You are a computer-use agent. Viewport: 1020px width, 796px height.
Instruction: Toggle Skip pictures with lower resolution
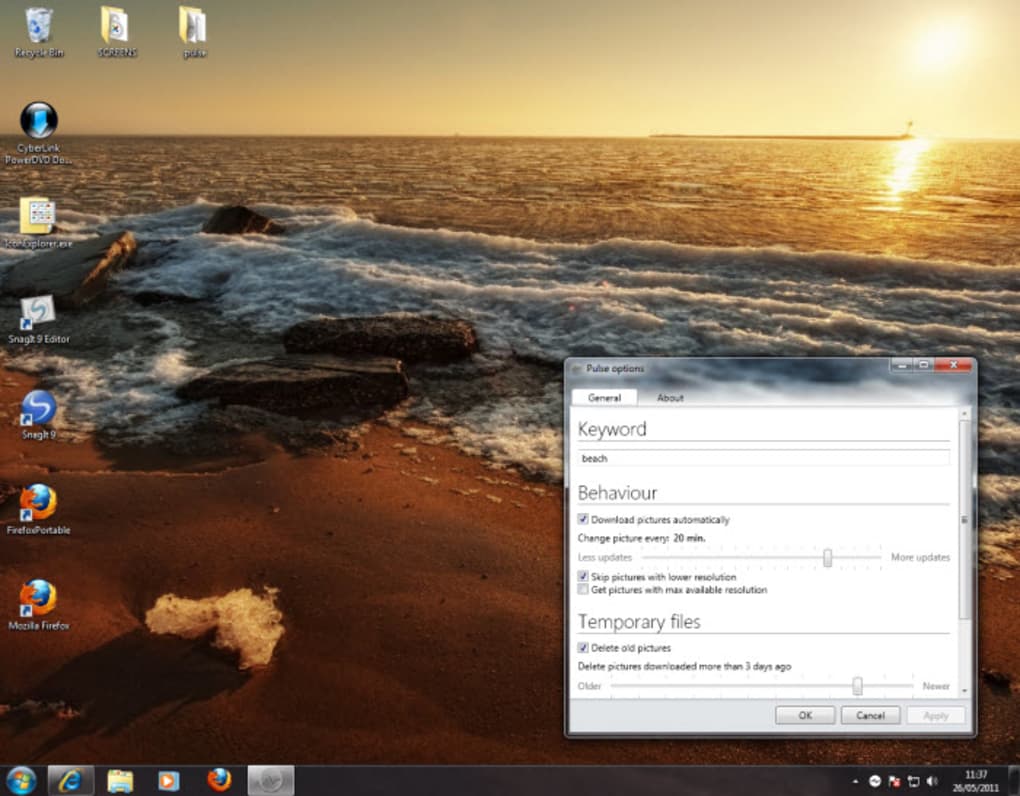coord(583,577)
